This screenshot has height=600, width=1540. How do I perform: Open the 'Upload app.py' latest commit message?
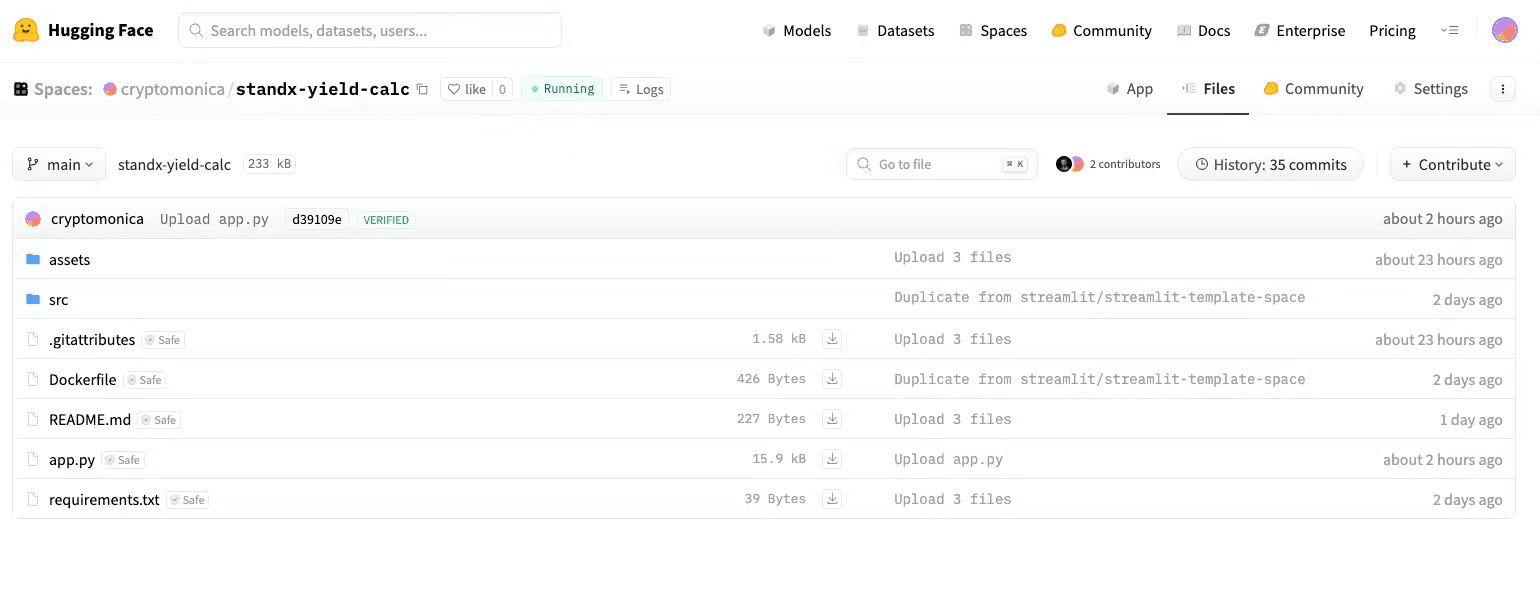tap(214, 219)
